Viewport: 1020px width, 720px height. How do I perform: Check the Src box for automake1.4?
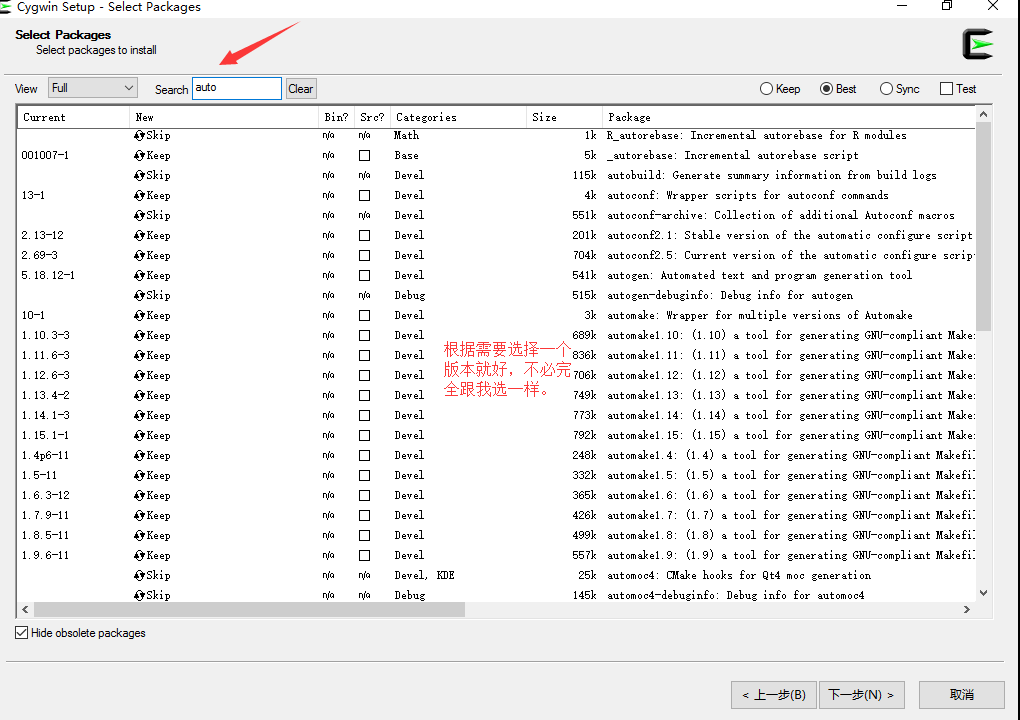coord(364,455)
